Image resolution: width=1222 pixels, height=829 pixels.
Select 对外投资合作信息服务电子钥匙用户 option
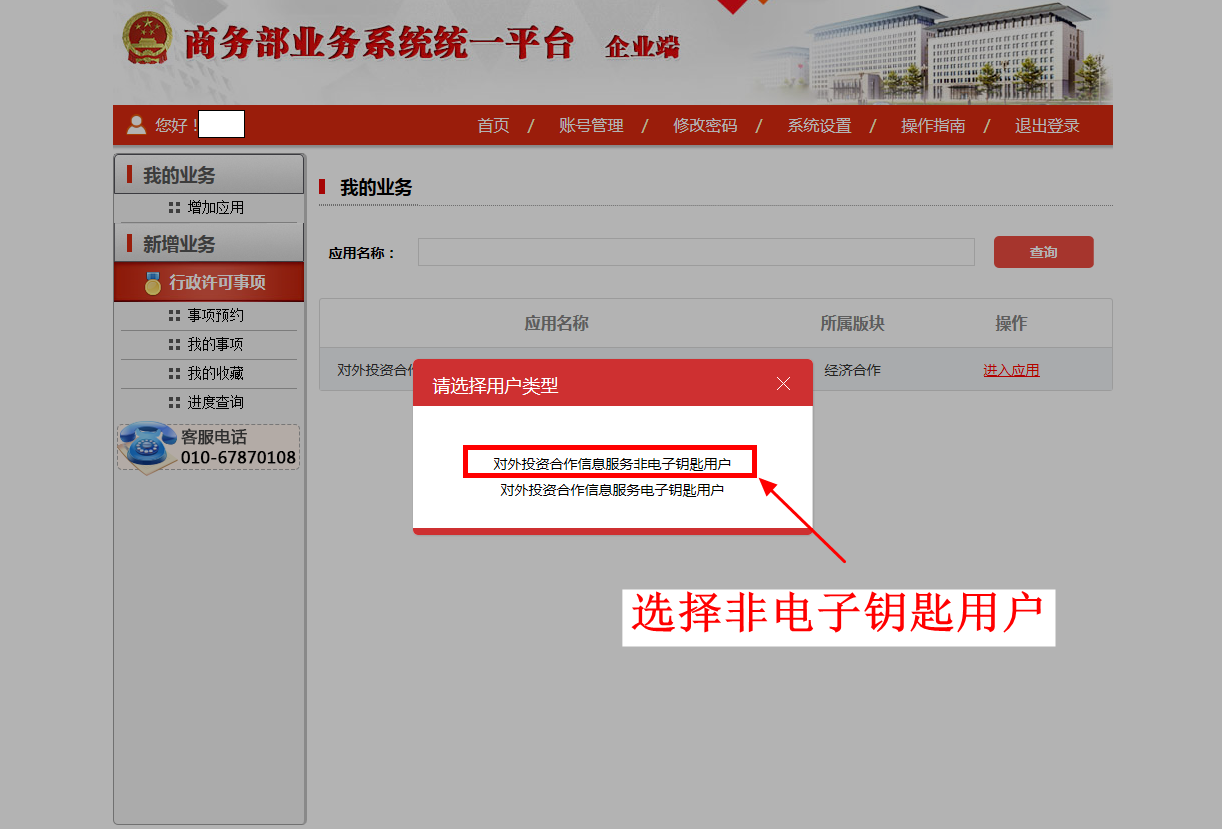click(611, 491)
